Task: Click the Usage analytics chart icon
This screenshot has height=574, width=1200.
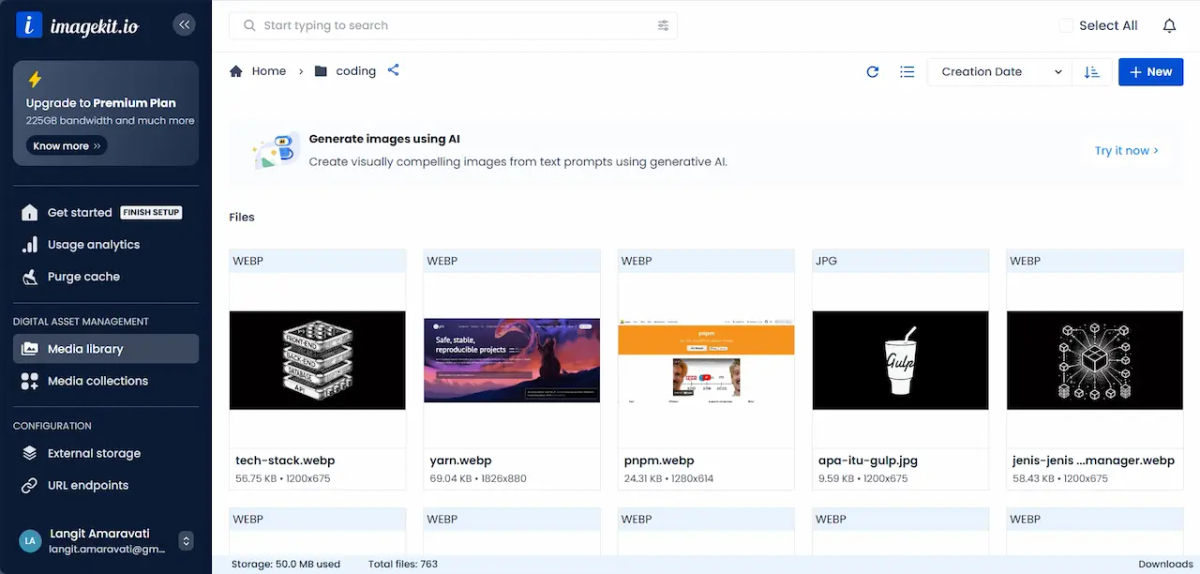Action: [x=29, y=244]
